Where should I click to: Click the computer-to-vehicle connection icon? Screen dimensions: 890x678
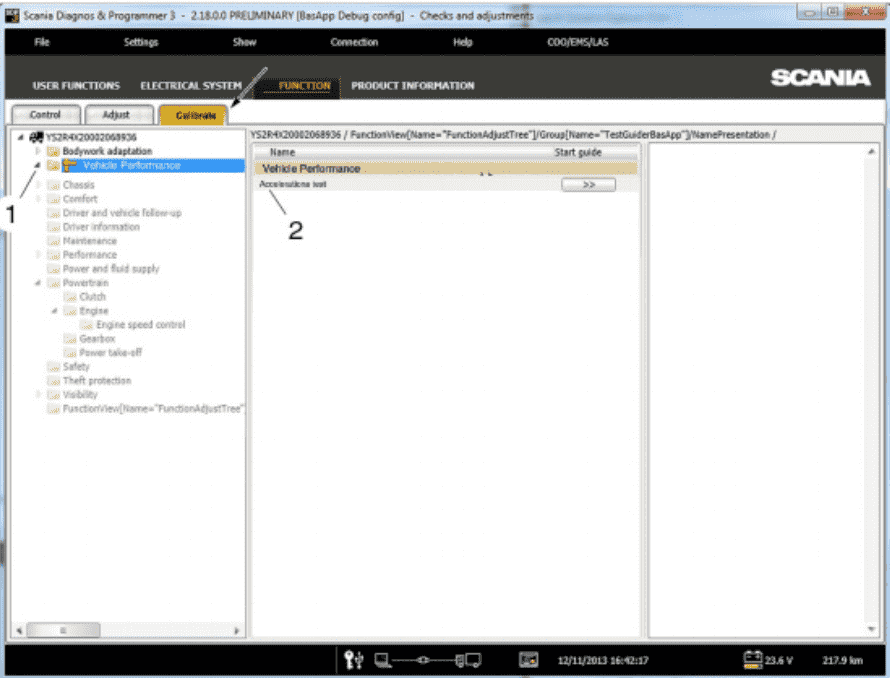pyautogui.click(x=427, y=659)
